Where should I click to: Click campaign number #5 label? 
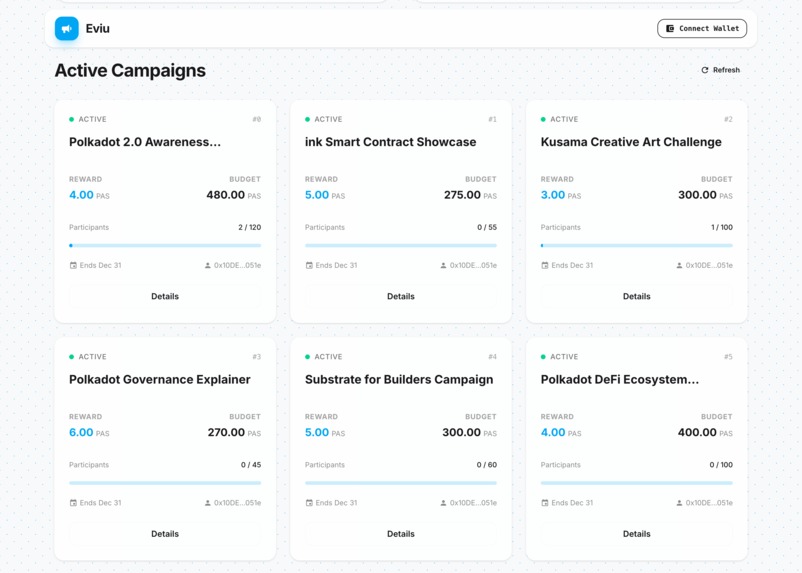pyautogui.click(x=728, y=357)
